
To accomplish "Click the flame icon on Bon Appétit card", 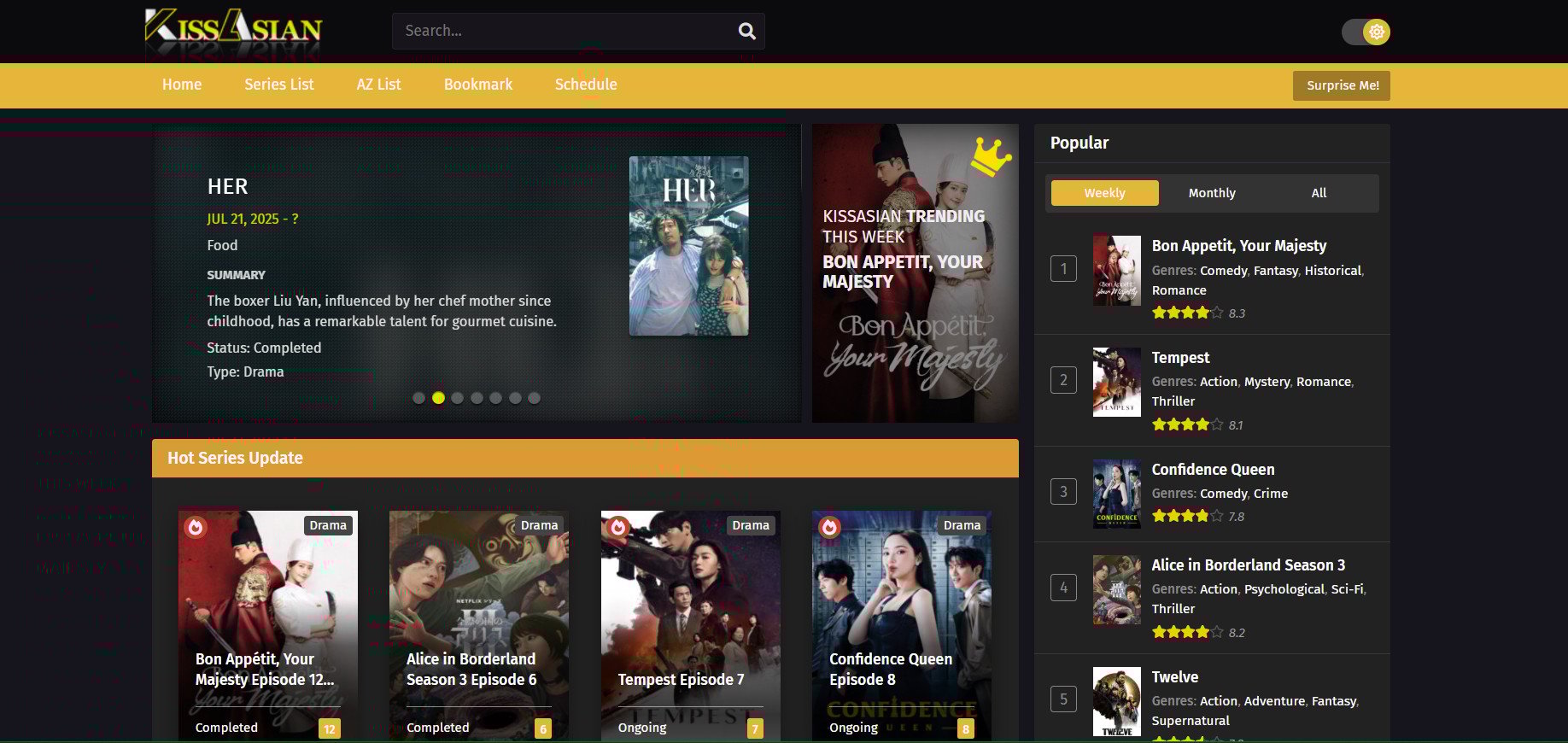I will (x=196, y=528).
